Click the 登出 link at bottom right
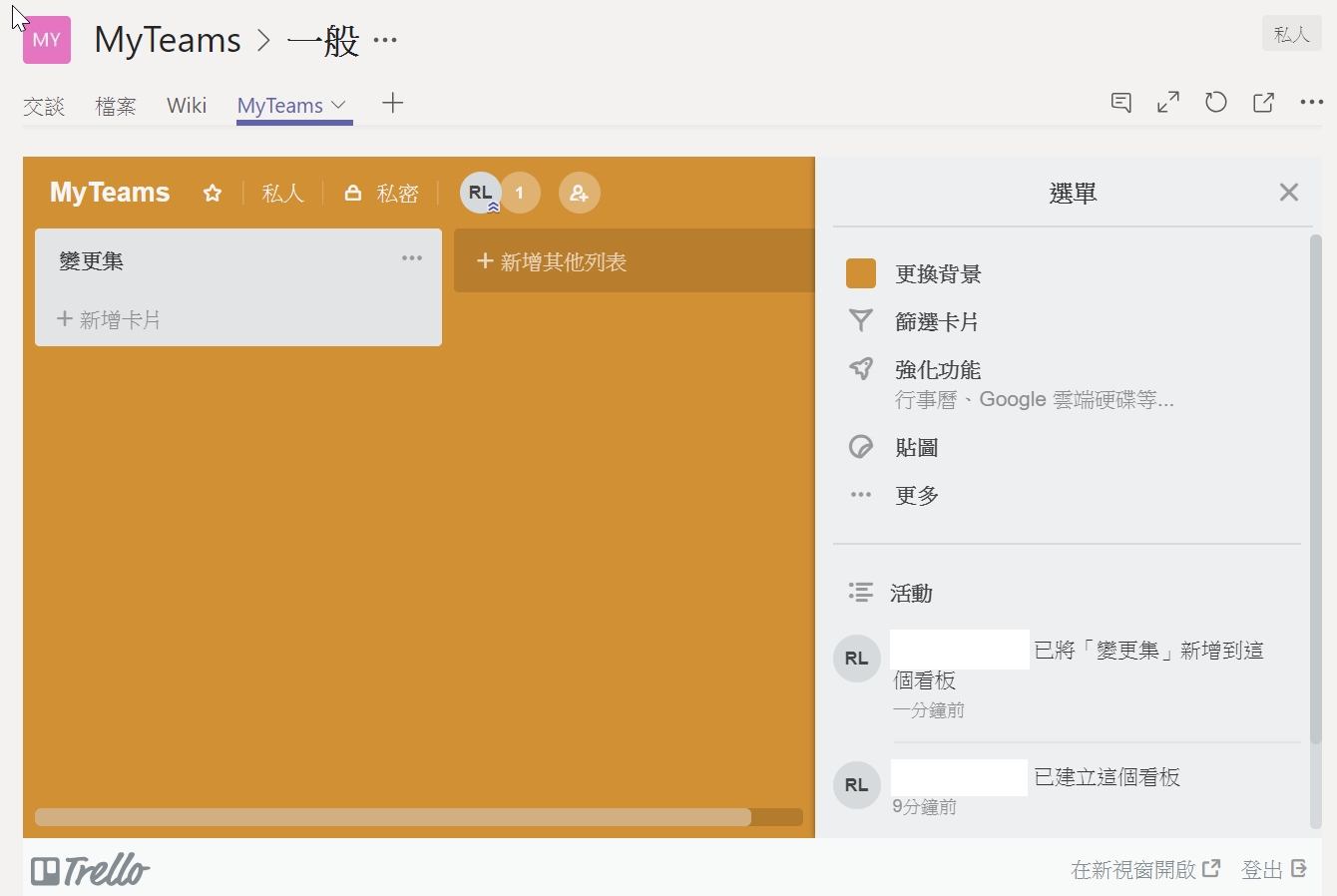The height and width of the screenshot is (896, 1337). tap(1265, 869)
